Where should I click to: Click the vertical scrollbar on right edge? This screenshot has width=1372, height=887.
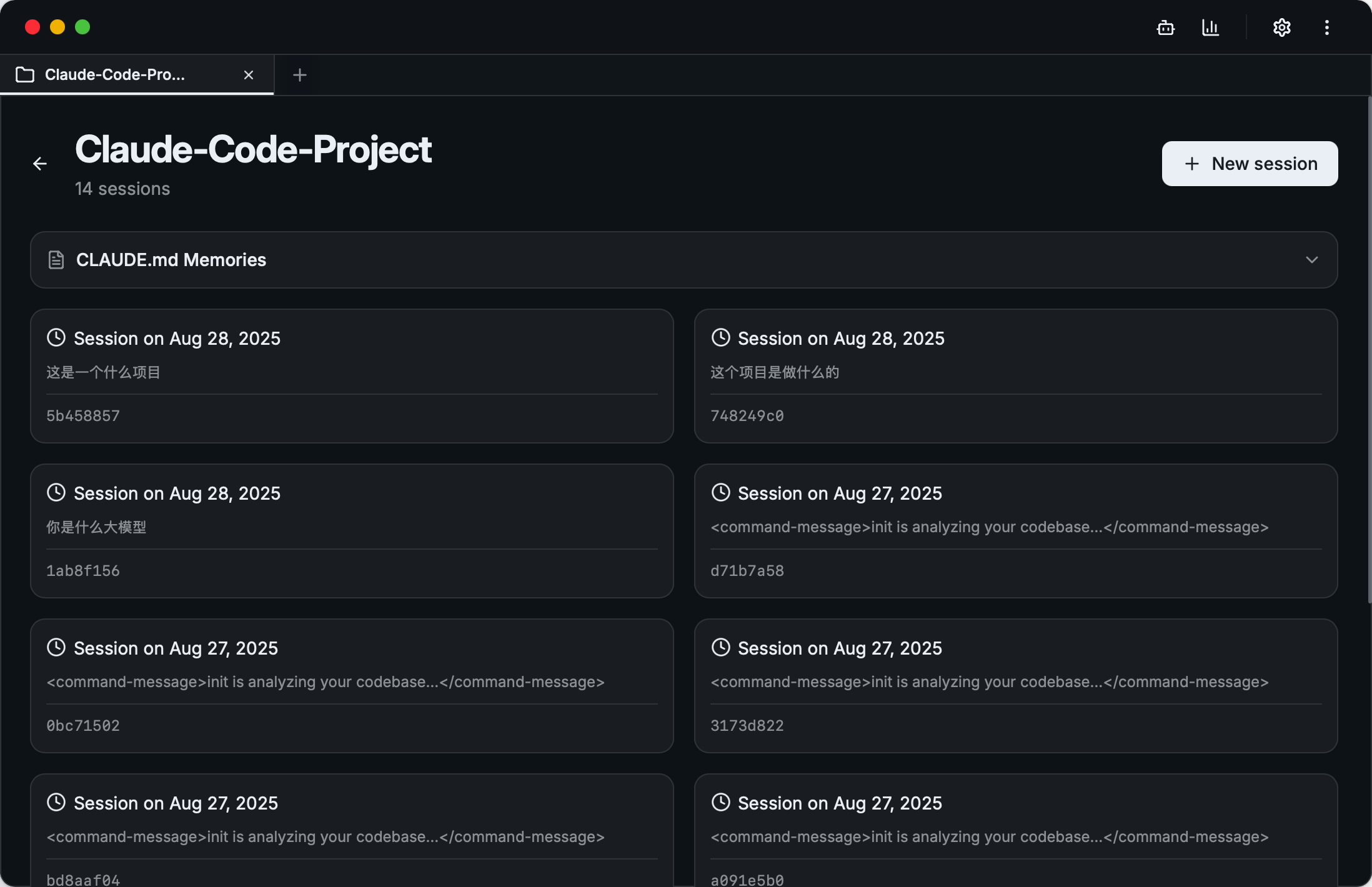1369,350
